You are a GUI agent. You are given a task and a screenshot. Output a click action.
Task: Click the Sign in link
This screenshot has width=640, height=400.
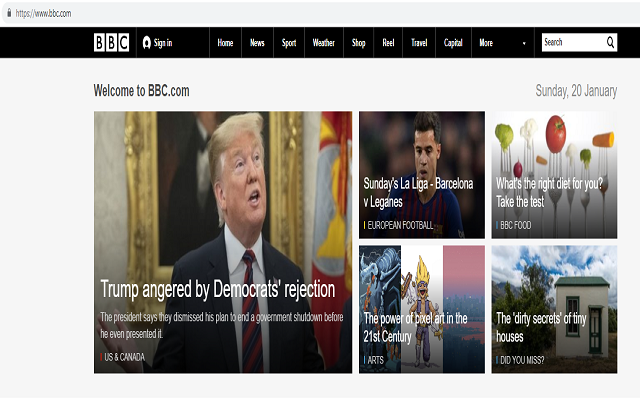point(163,43)
